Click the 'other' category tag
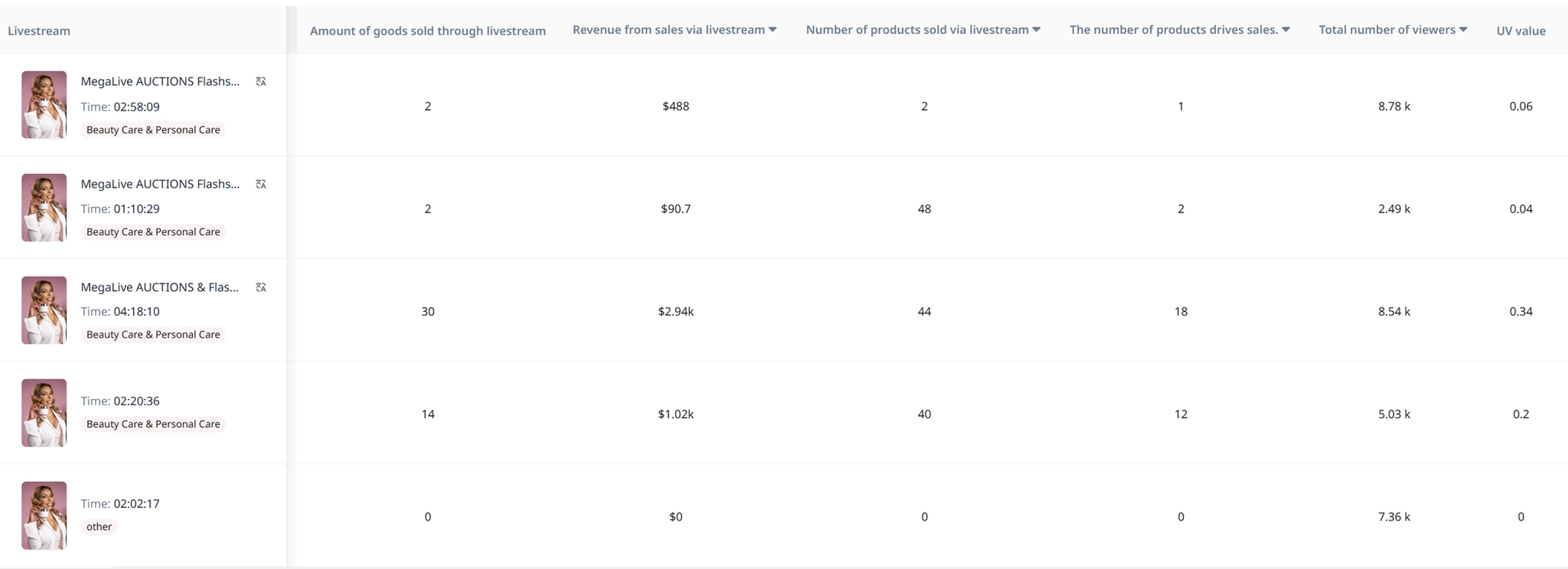1568x569 pixels. 99,527
